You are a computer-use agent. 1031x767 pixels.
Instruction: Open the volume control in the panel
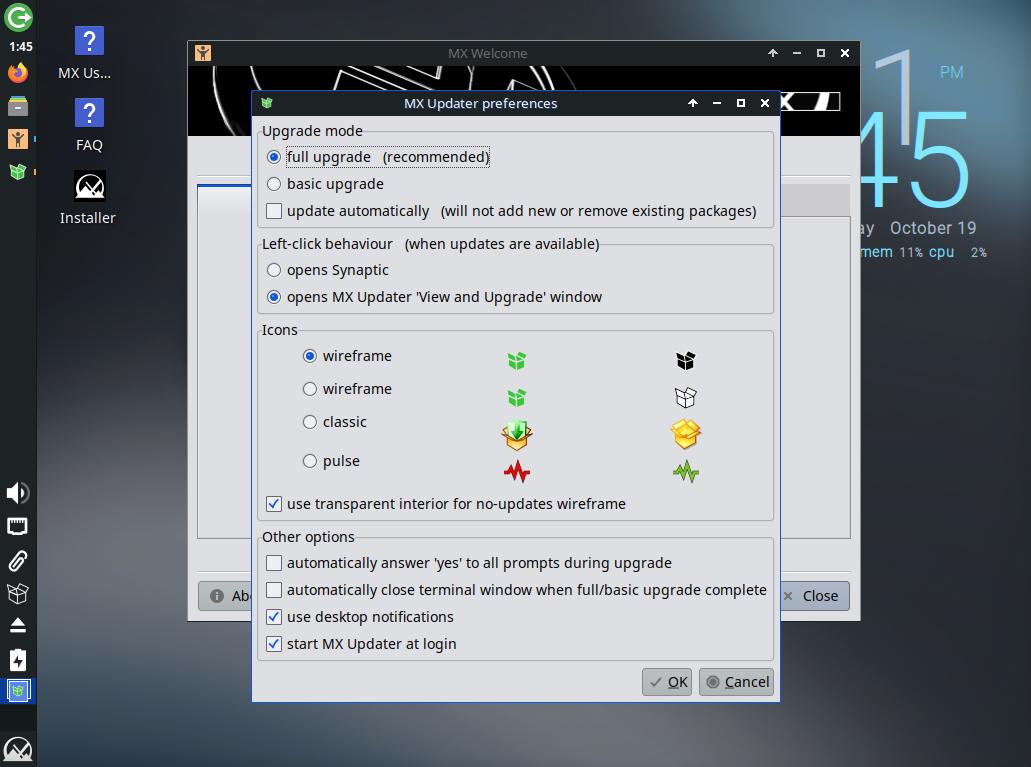(18, 493)
